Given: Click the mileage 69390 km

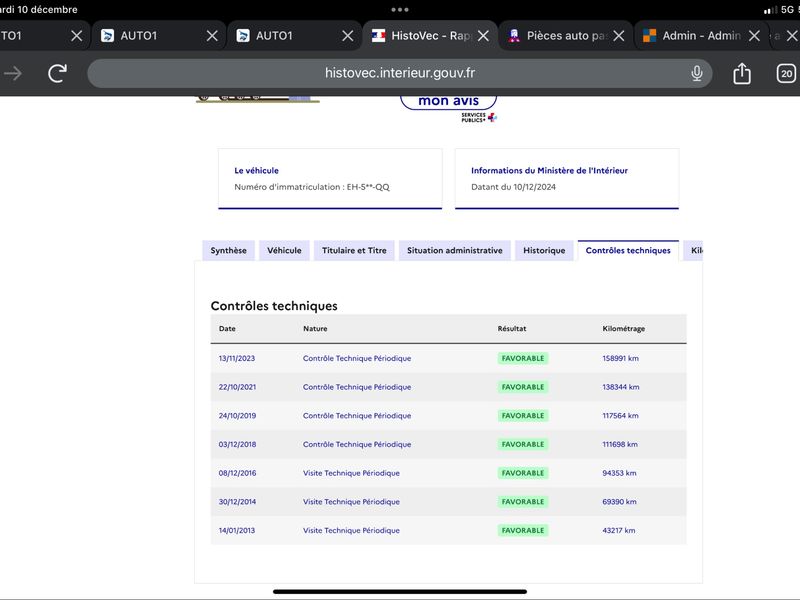Looking at the screenshot, I should click(x=619, y=502).
